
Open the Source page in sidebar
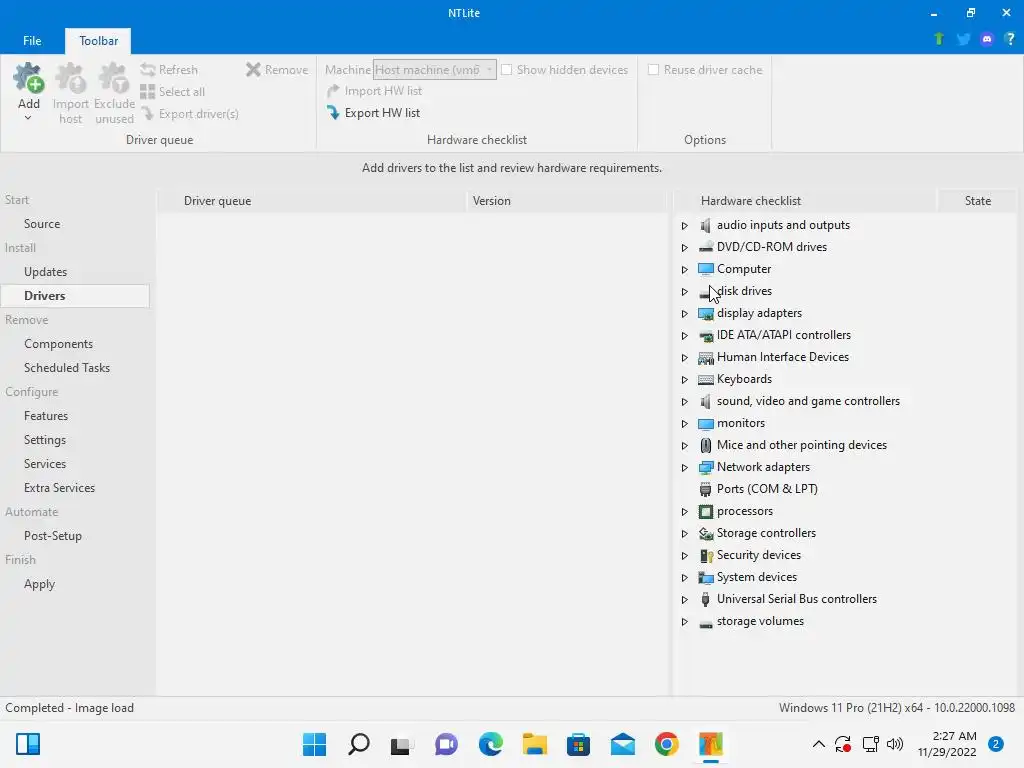pos(42,223)
